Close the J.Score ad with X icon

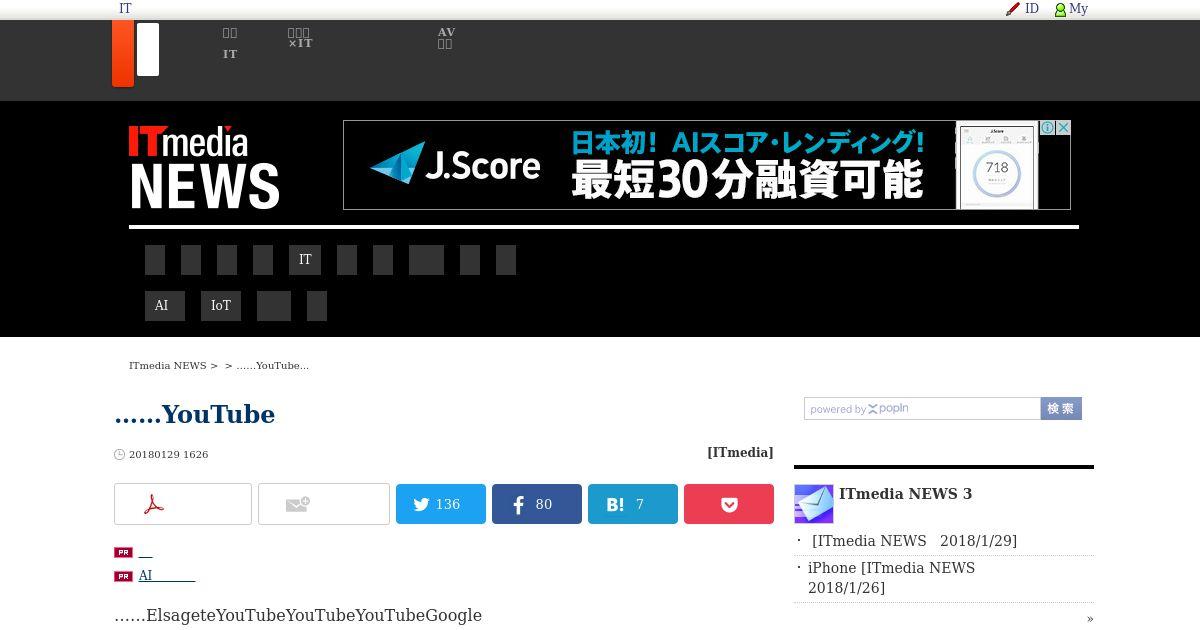point(1064,128)
